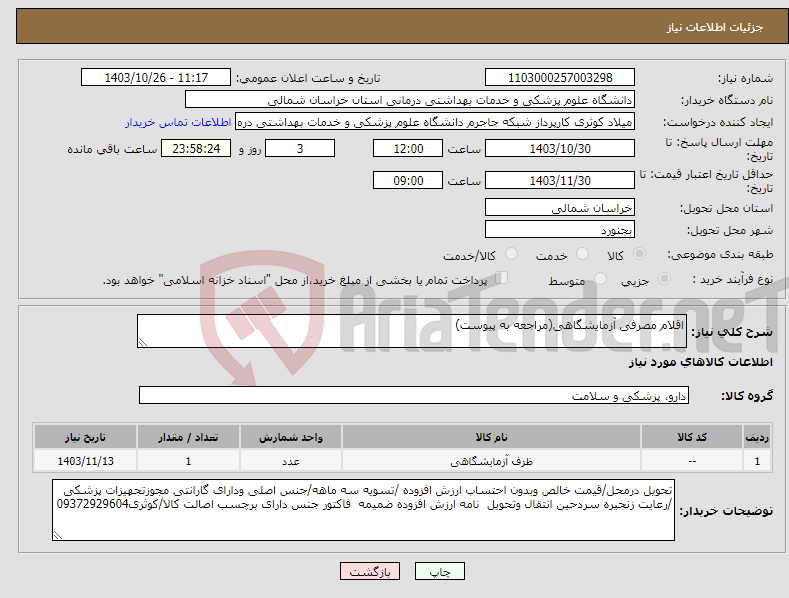The height and width of the screenshot is (598, 789).
Task: Click the شرح کلی نیاز text area
Action: point(412,331)
